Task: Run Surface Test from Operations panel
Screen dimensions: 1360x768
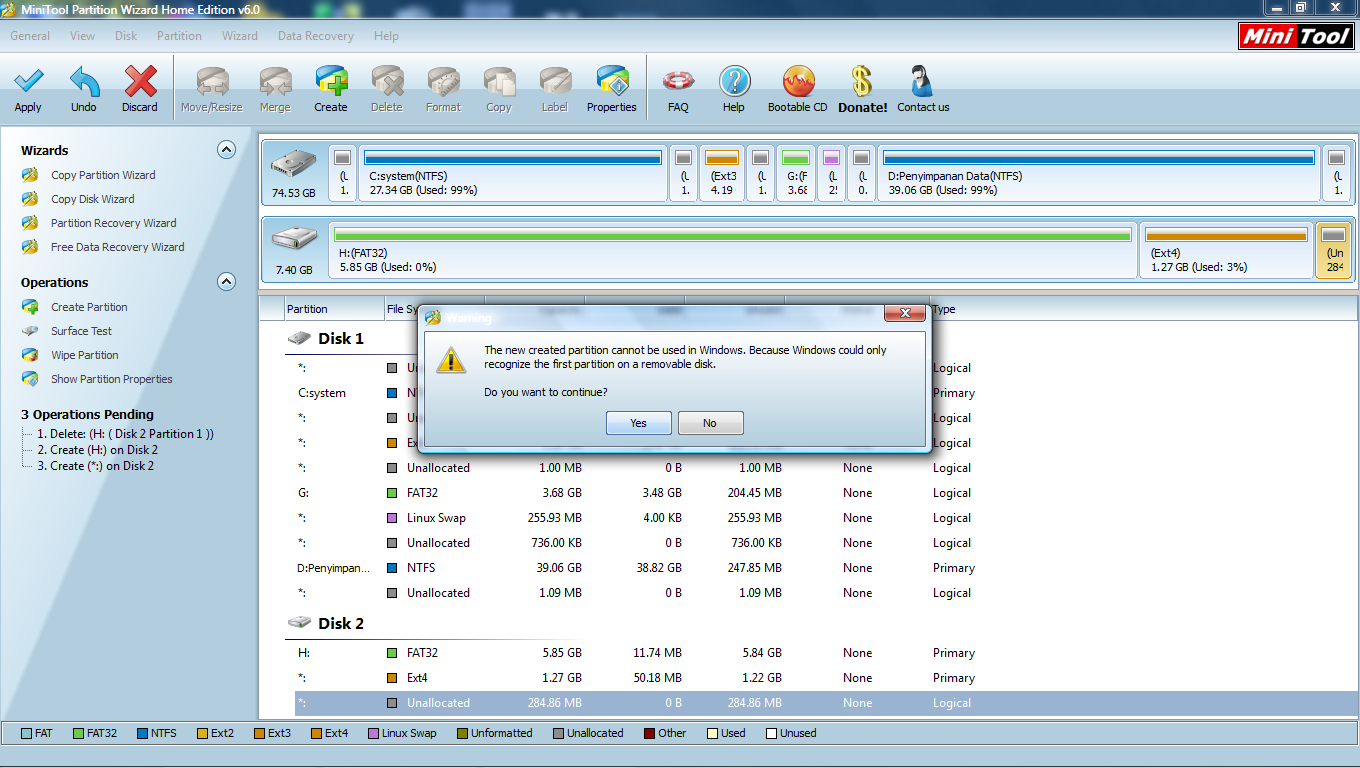Action: pos(81,331)
